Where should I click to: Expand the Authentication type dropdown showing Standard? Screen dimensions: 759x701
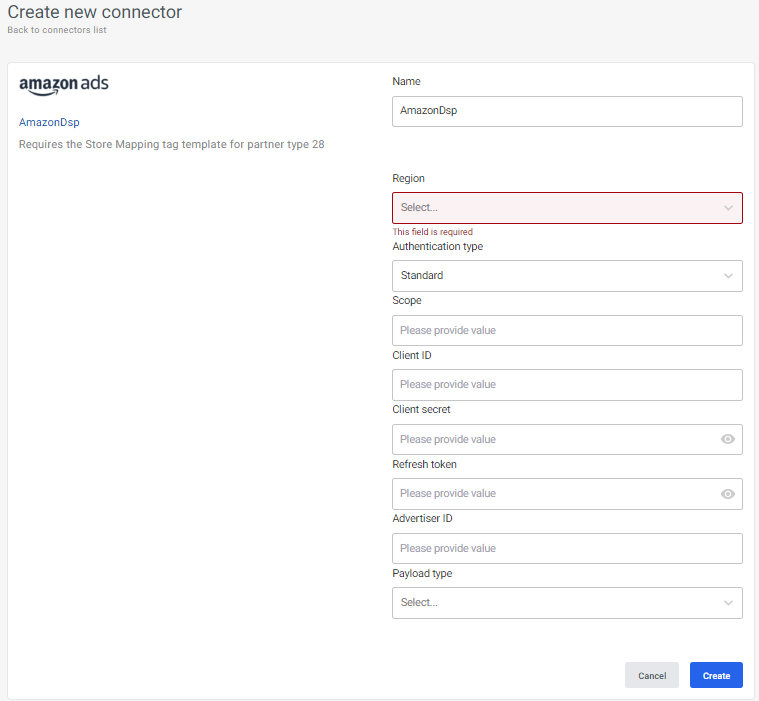567,276
